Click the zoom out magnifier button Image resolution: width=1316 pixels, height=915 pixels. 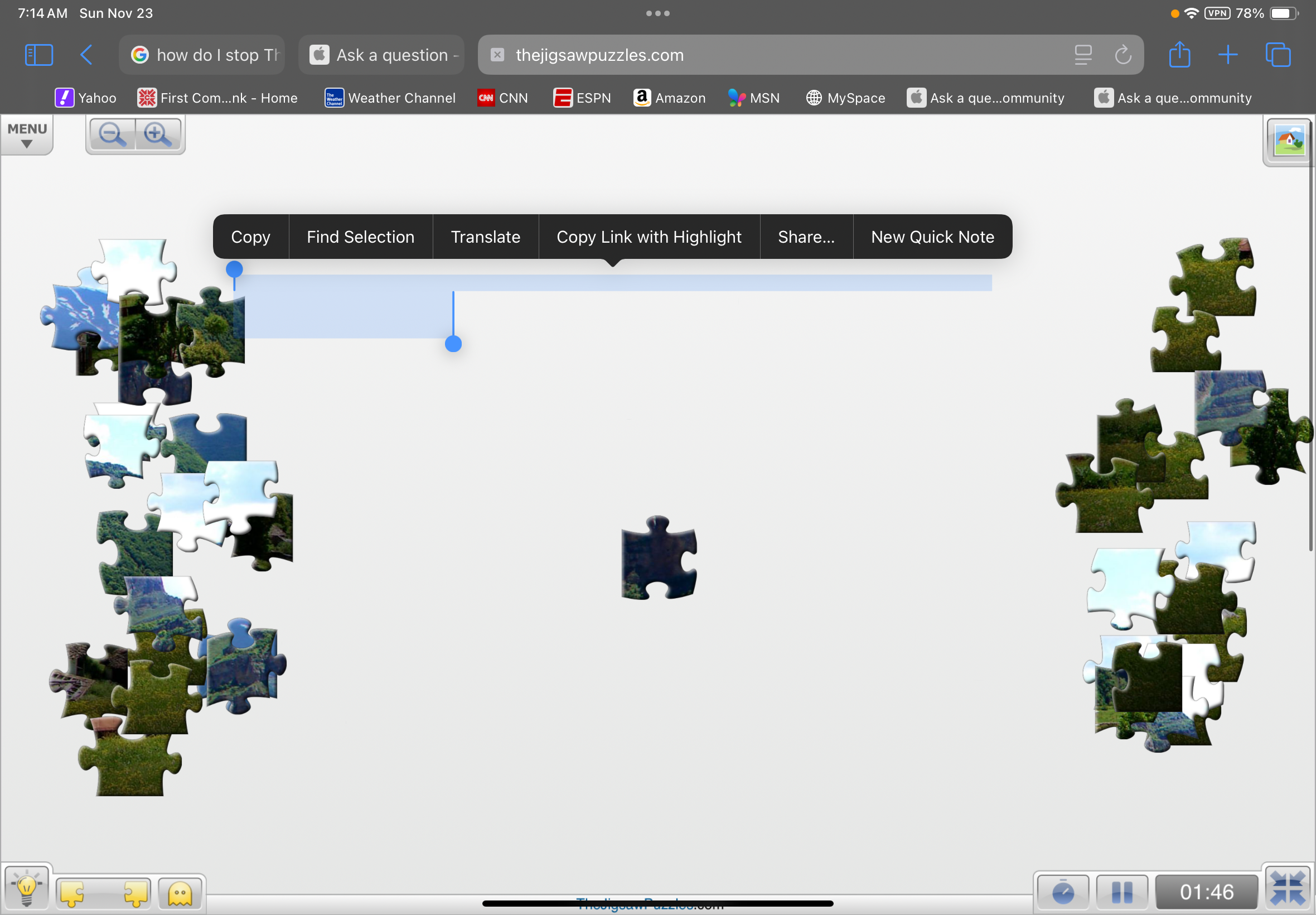[x=112, y=134]
